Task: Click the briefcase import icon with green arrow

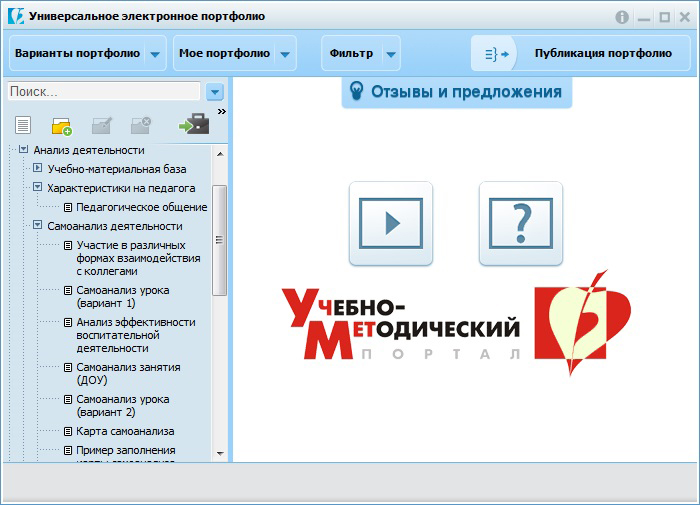Action: pyautogui.click(x=194, y=124)
